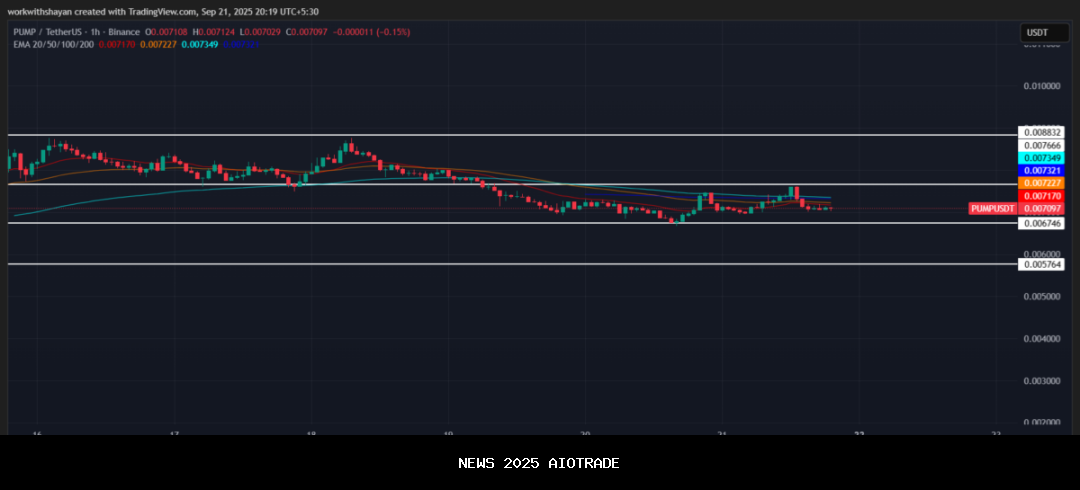Select the red 0.007170 EMA price tag
This screenshot has width=1080, height=490.
pyautogui.click(x=1042, y=196)
